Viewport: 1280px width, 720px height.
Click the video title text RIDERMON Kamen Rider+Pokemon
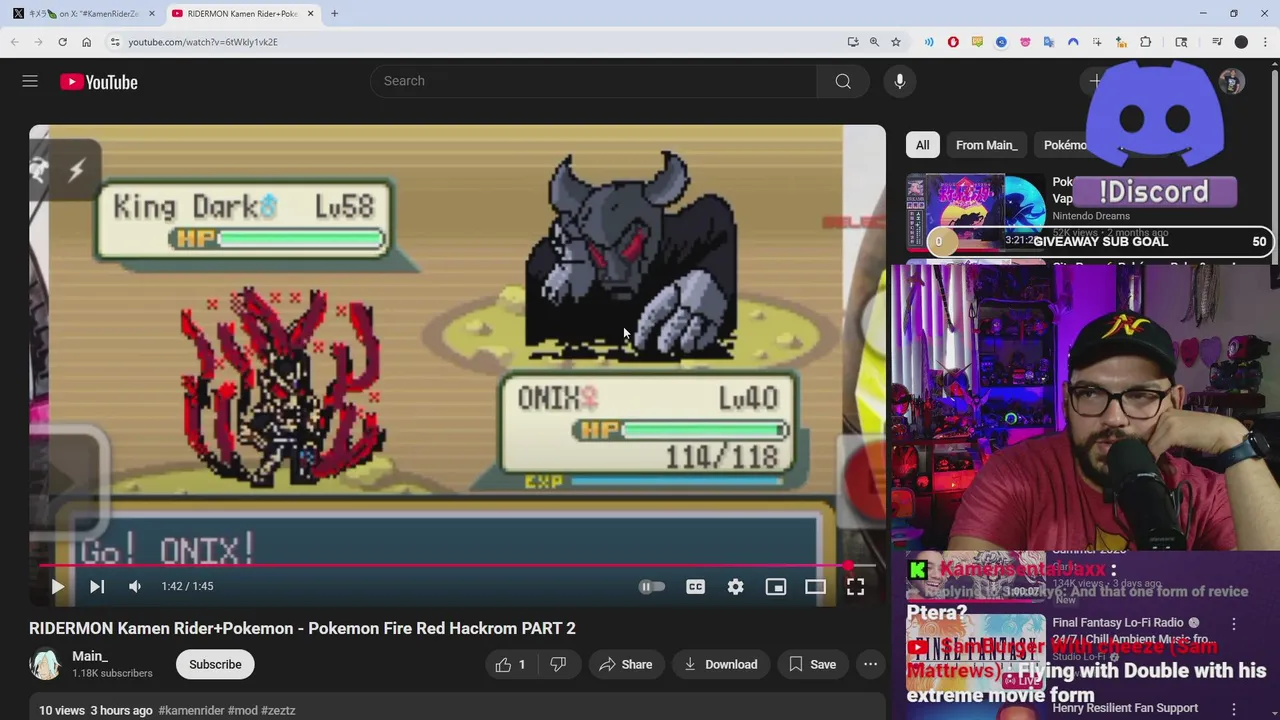coord(302,628)
